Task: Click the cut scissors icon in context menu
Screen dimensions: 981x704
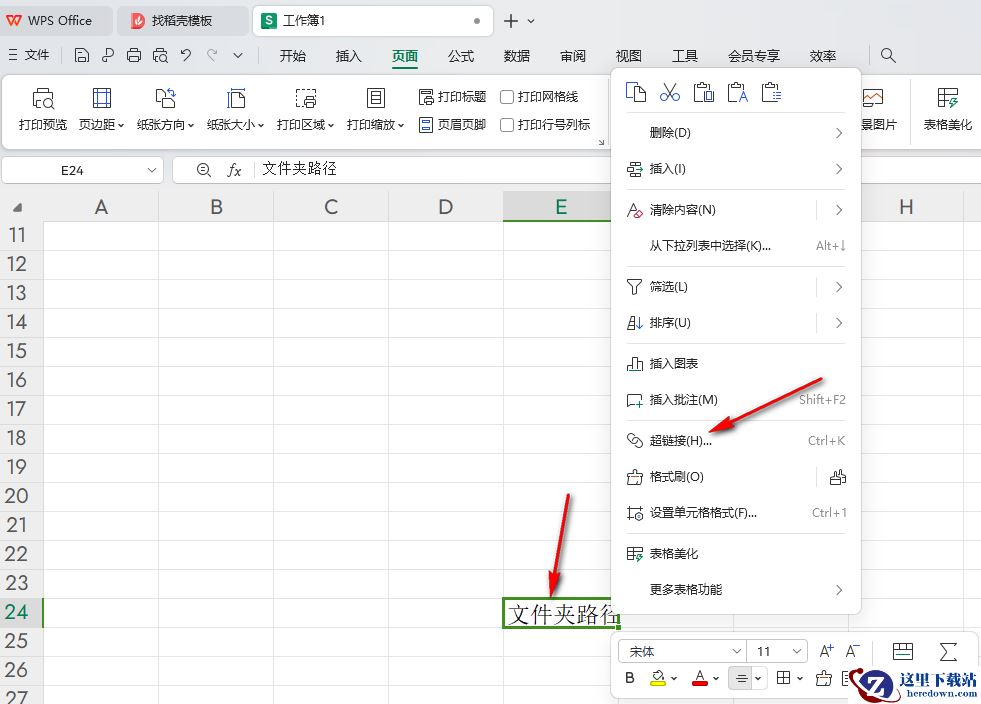Action: pyautogui.click(x=670, y=93)
